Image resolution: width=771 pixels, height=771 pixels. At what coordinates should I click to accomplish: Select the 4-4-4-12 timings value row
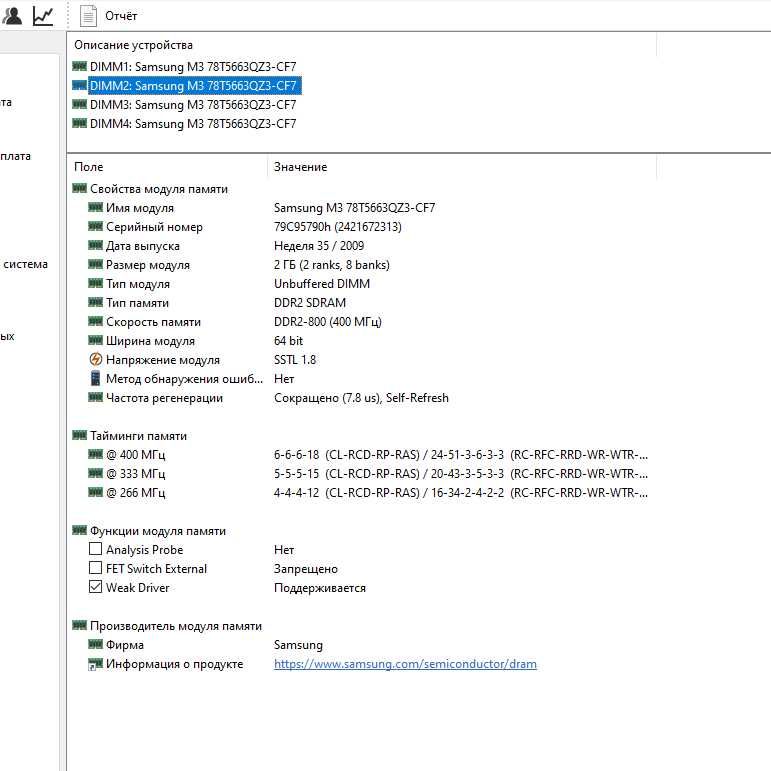tap(461, 493)
